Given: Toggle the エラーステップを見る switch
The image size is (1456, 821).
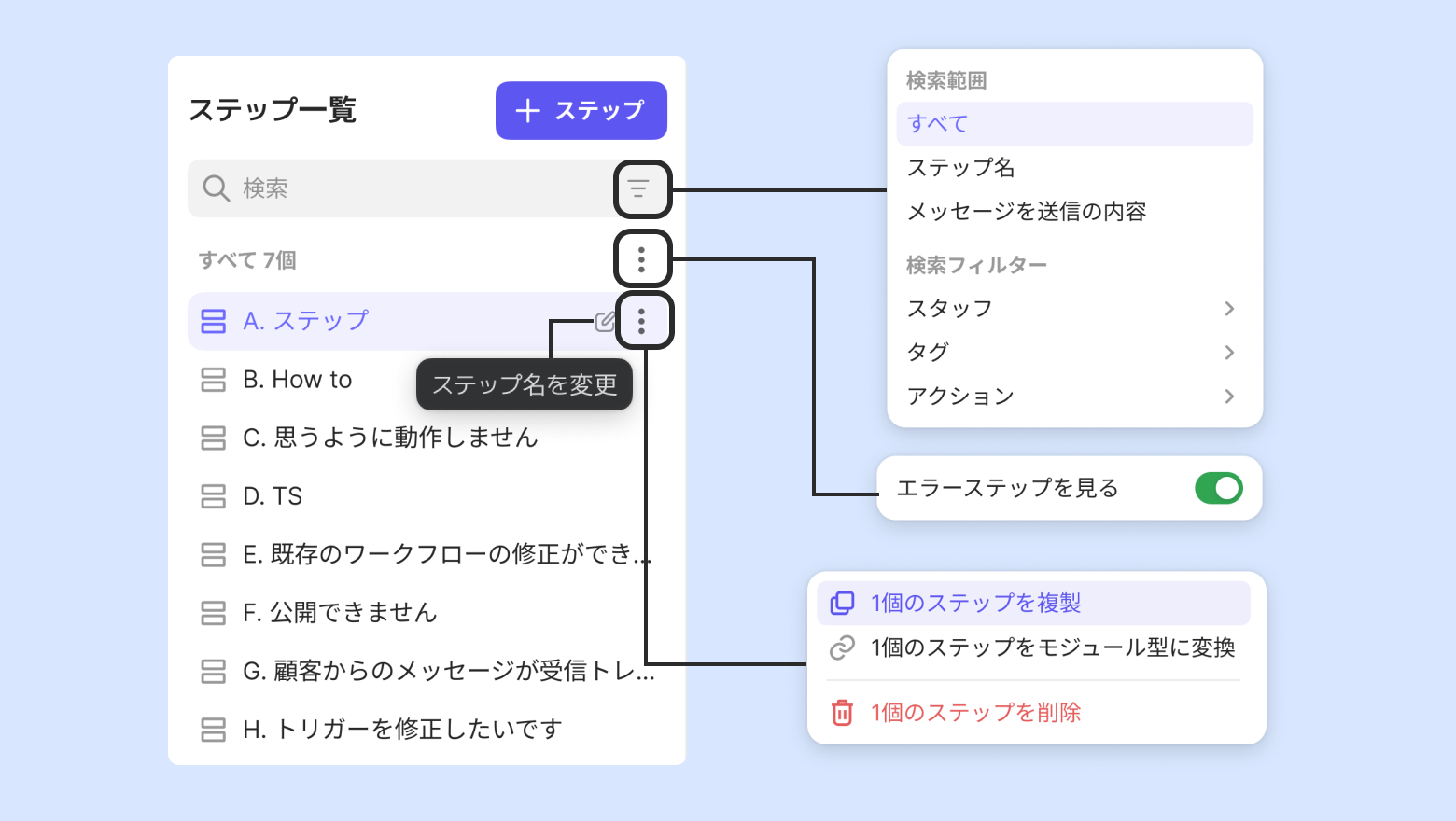Looking at the screenshot, I should [1218, 488].
